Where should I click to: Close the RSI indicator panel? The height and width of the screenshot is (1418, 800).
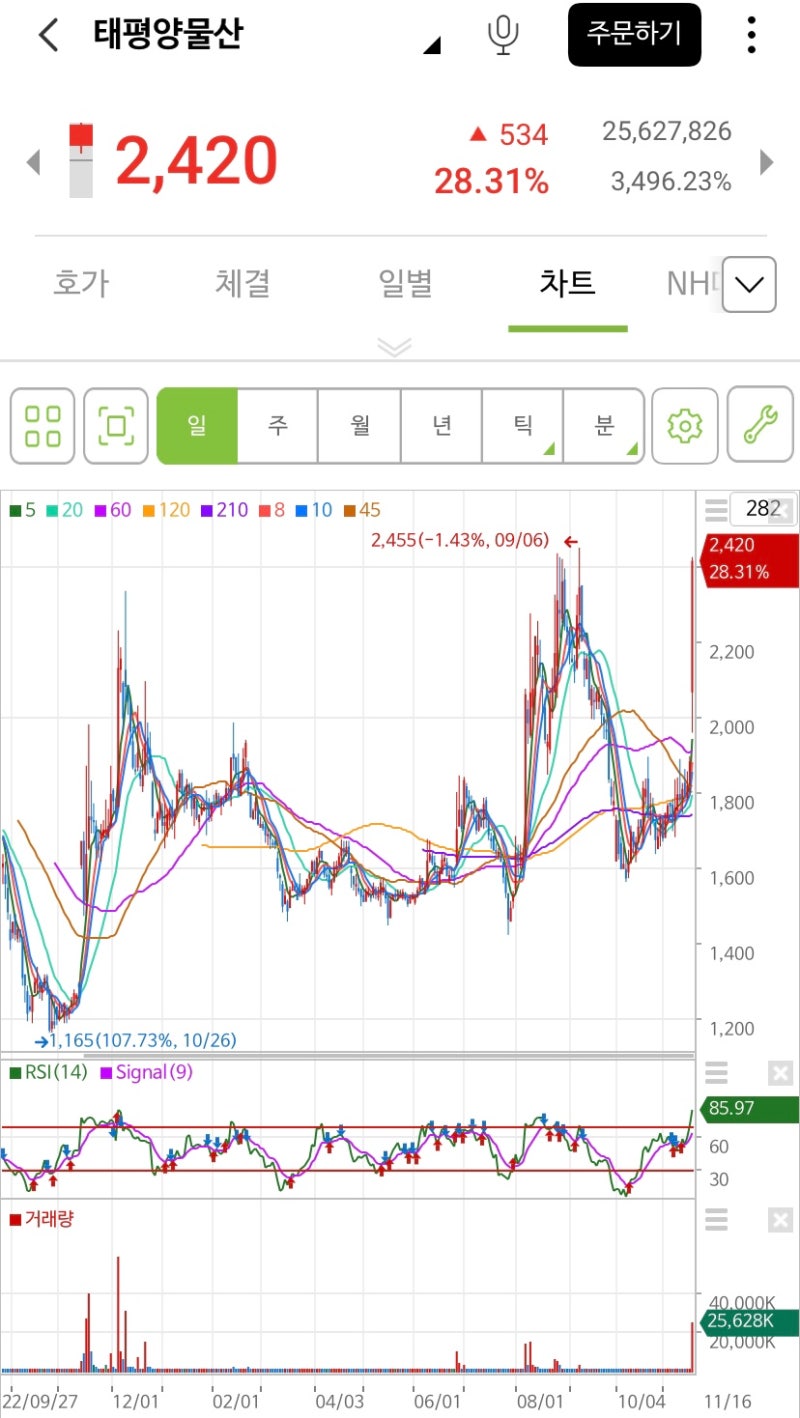[x=780, y=1074]
